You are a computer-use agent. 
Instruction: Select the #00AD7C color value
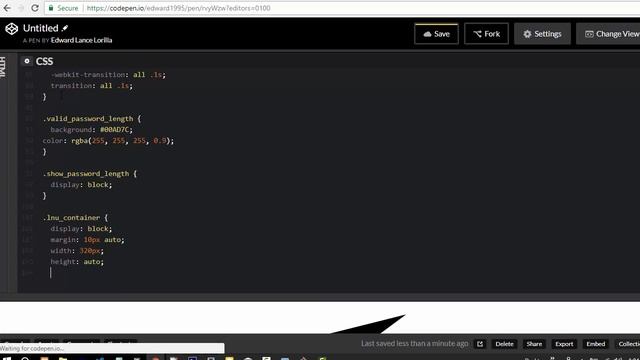click(115, 130)
